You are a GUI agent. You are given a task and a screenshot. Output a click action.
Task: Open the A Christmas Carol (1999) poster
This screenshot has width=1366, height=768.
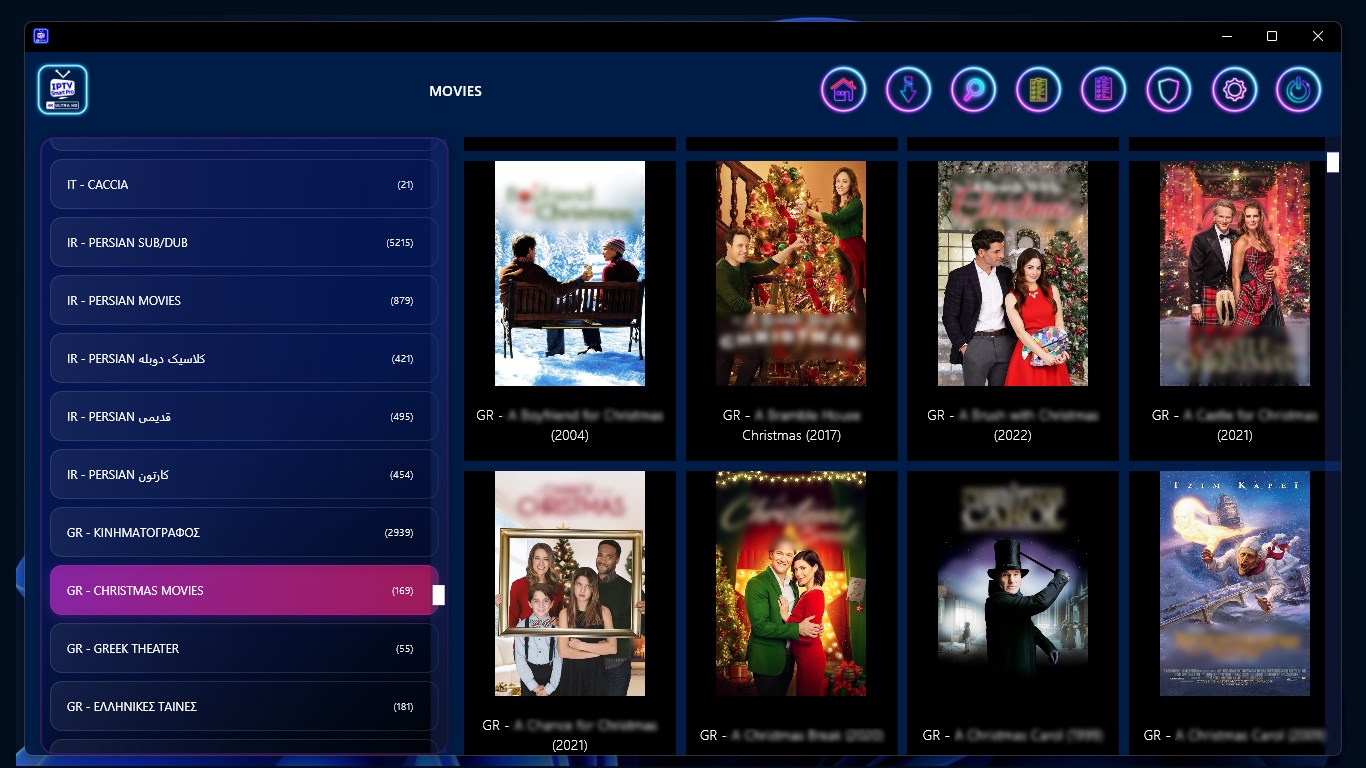(x=1012, y=584)
